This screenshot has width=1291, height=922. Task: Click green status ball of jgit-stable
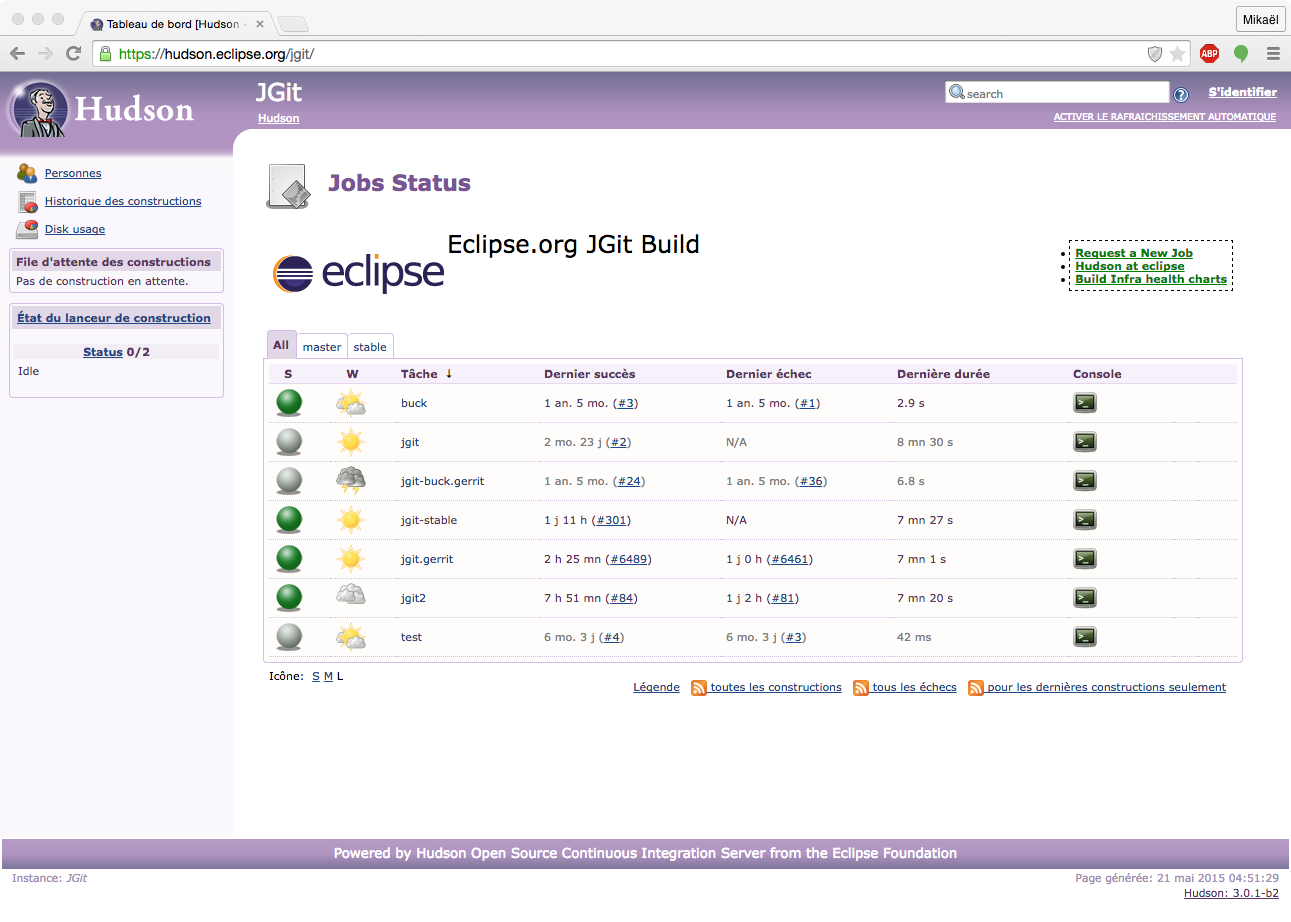click(289, 520)
